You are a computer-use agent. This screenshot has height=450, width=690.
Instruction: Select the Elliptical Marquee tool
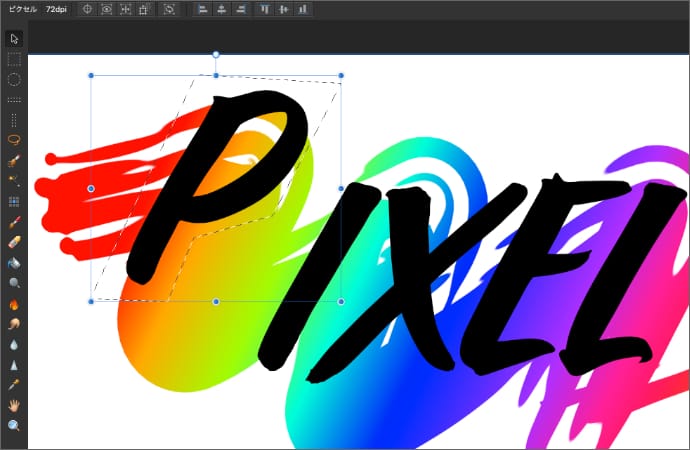pyautogui.click(x=14, y=79)
